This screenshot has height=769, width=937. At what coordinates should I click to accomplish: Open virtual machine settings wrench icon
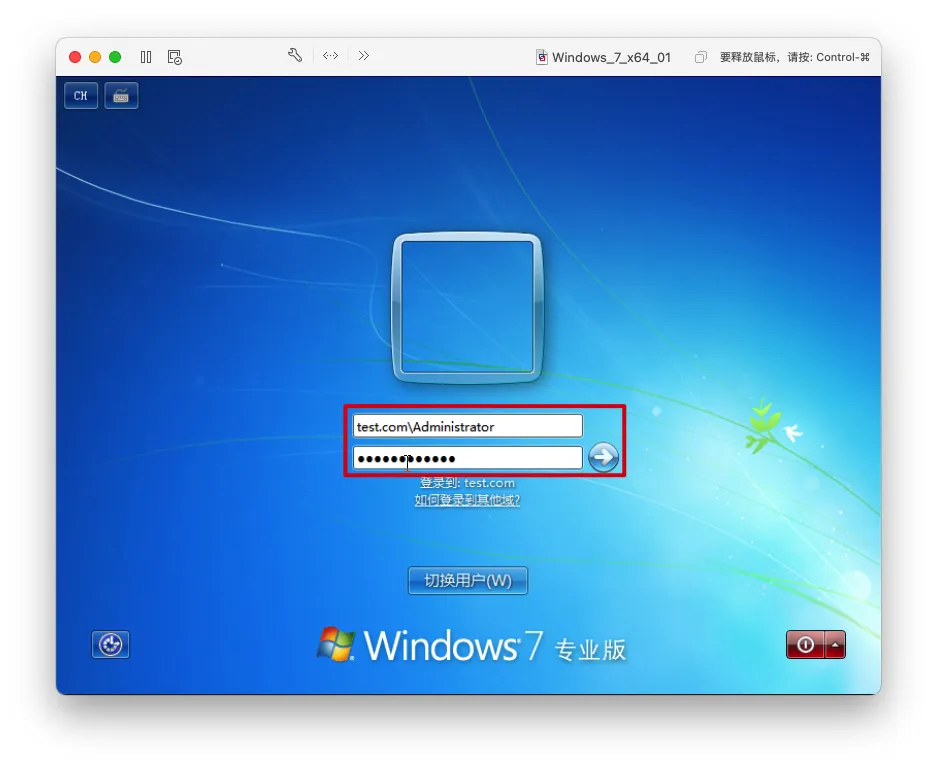[x=295, y=56]
